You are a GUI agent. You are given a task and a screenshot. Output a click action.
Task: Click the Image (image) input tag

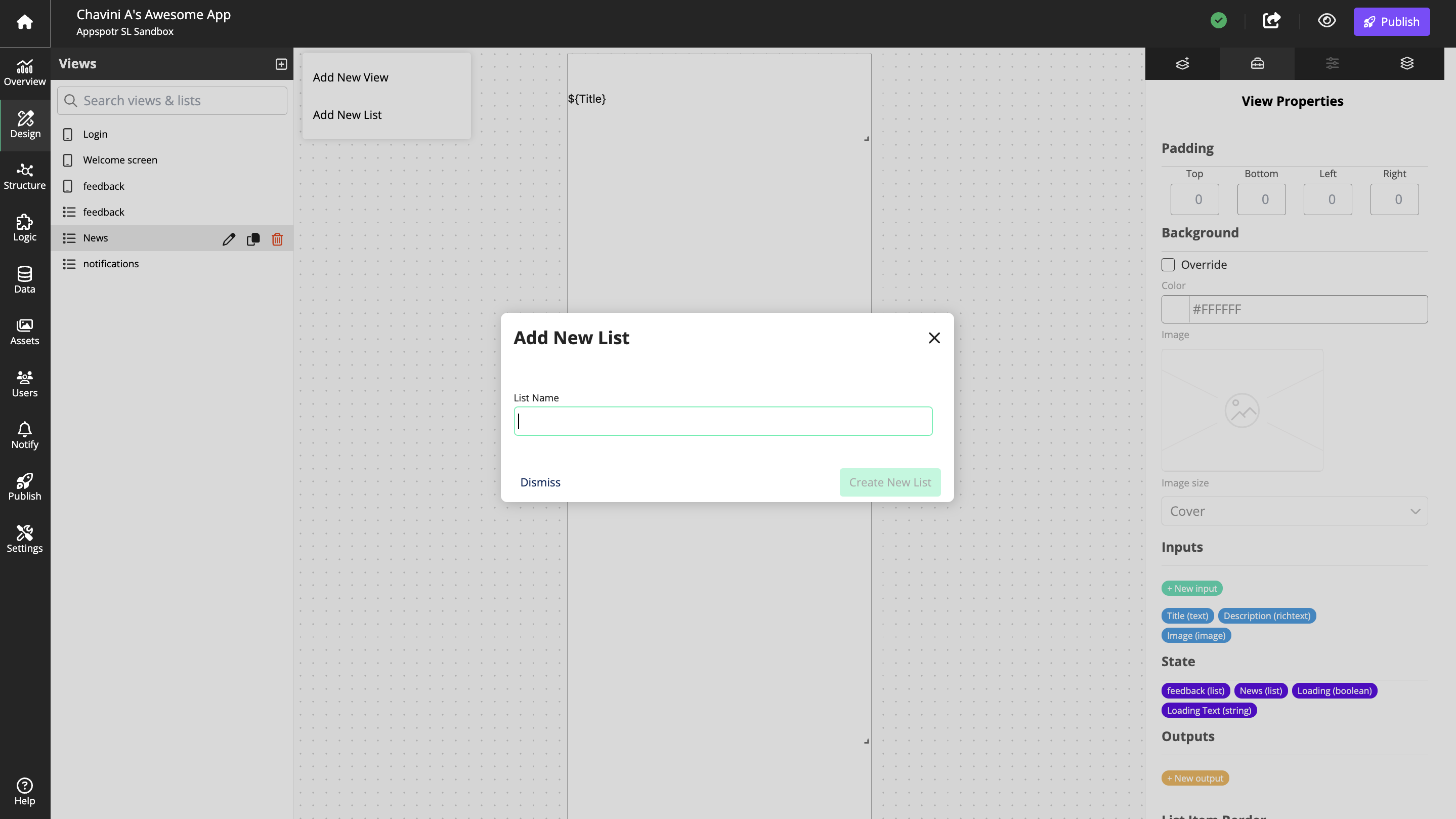1196,636
